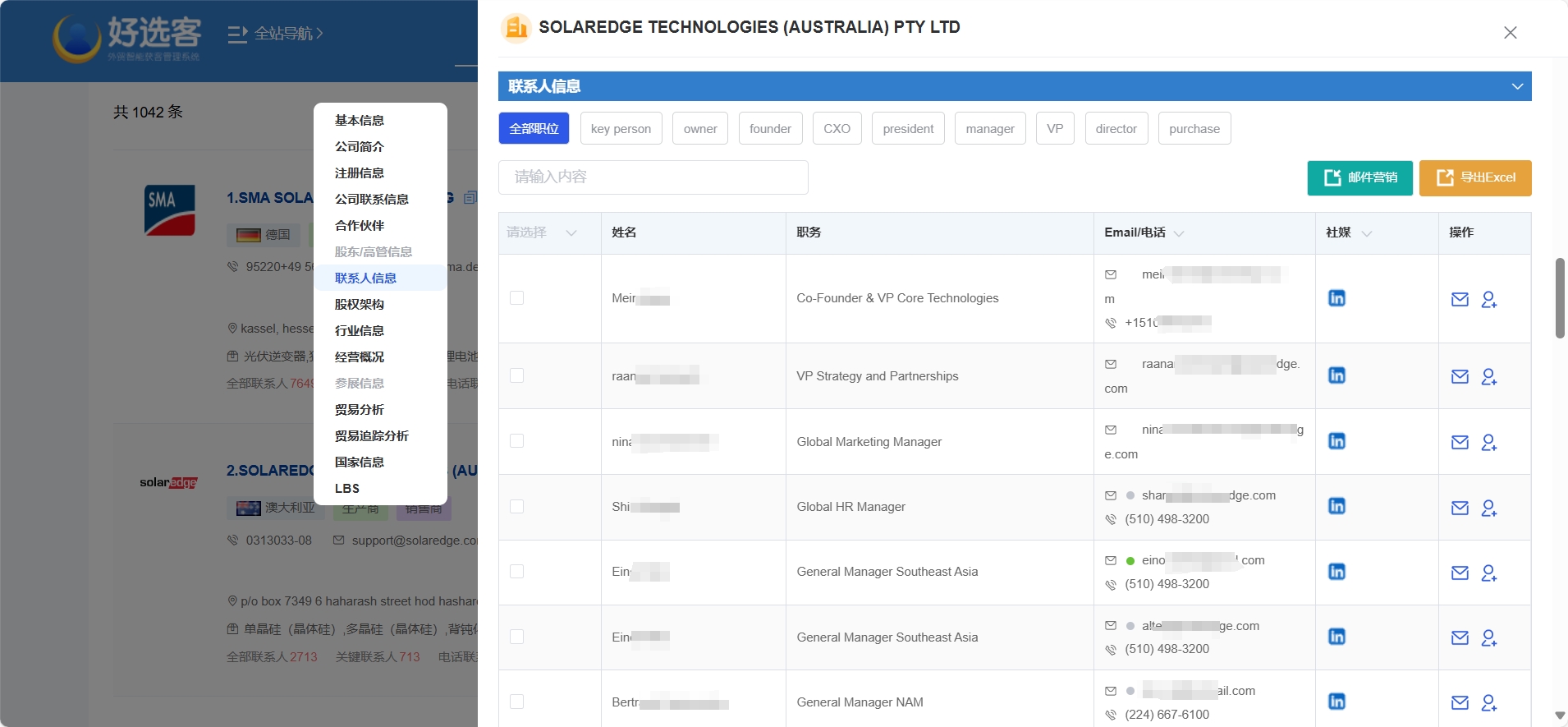This screenshot has width=1568, height=727.
Task: Filter contacts by owner
Action: click(700, 128)
